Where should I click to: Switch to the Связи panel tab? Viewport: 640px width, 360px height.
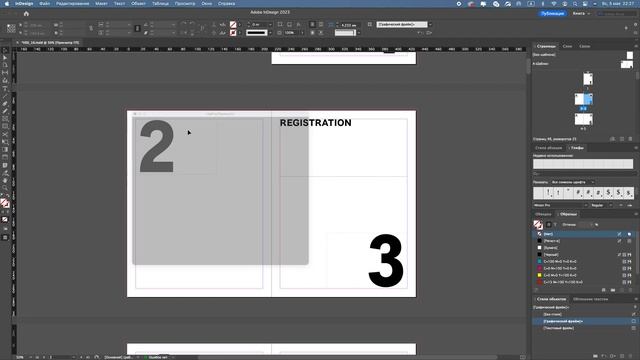(584, 46)
